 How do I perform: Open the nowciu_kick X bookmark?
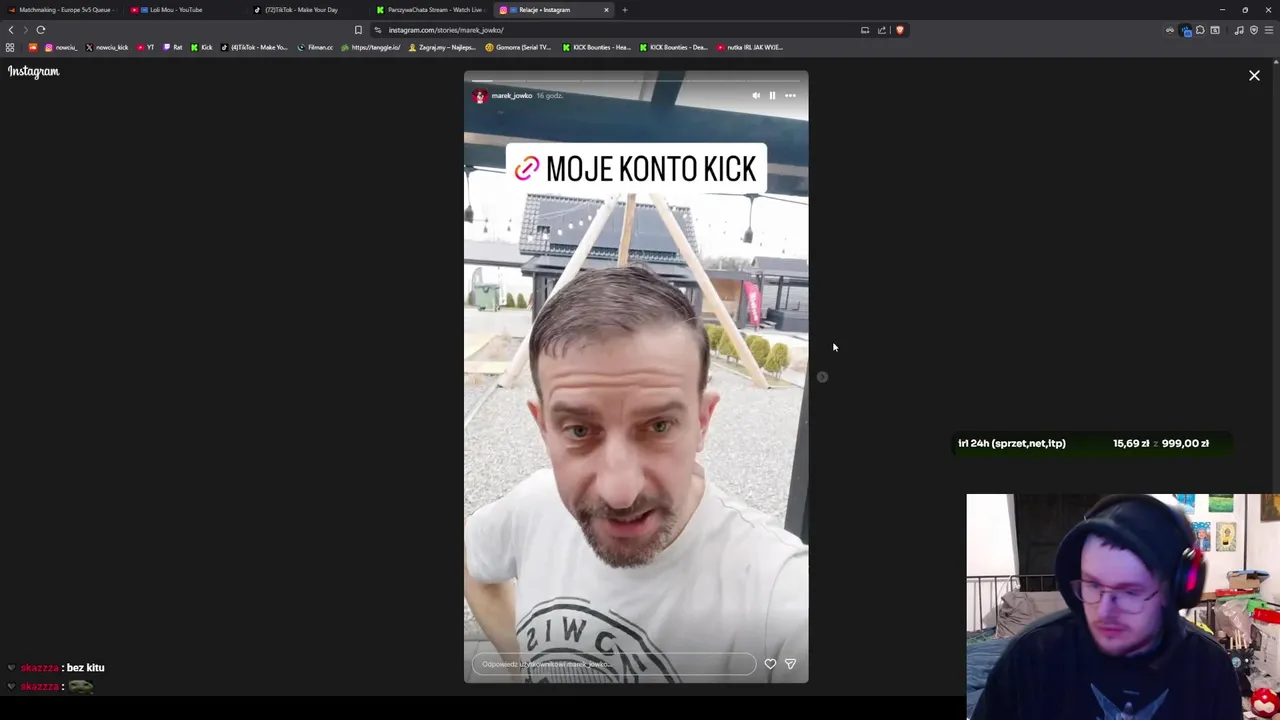pyautogui.click(x=107, y=47)
